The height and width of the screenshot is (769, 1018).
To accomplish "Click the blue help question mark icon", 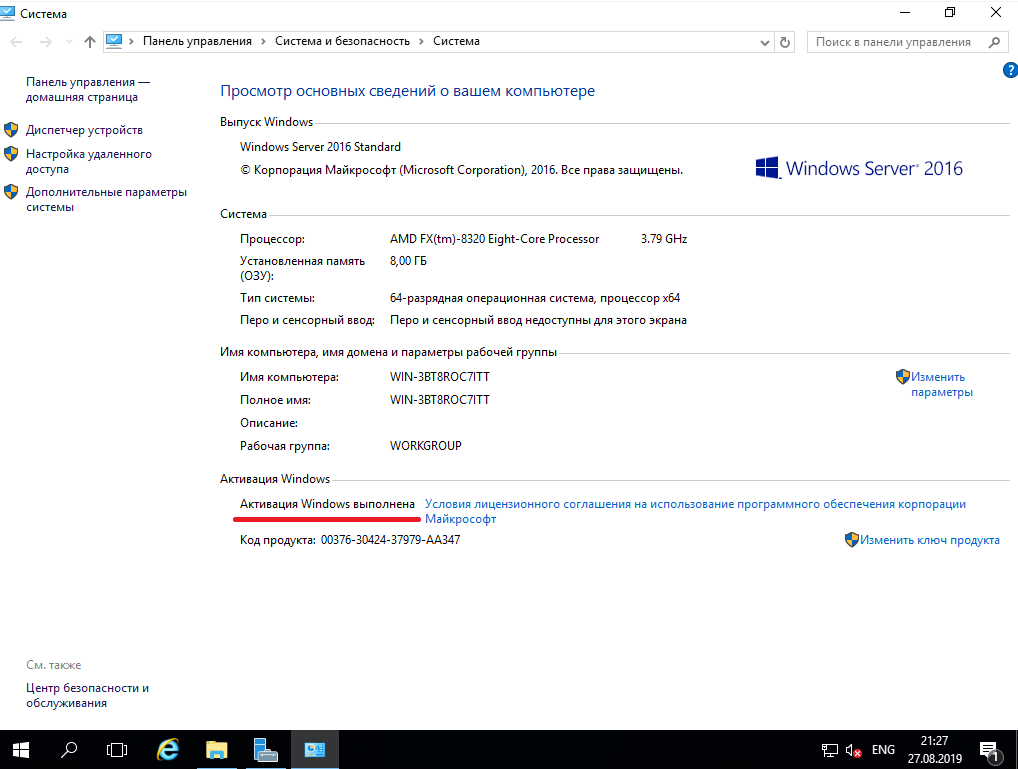I will tap(1009, 70).
